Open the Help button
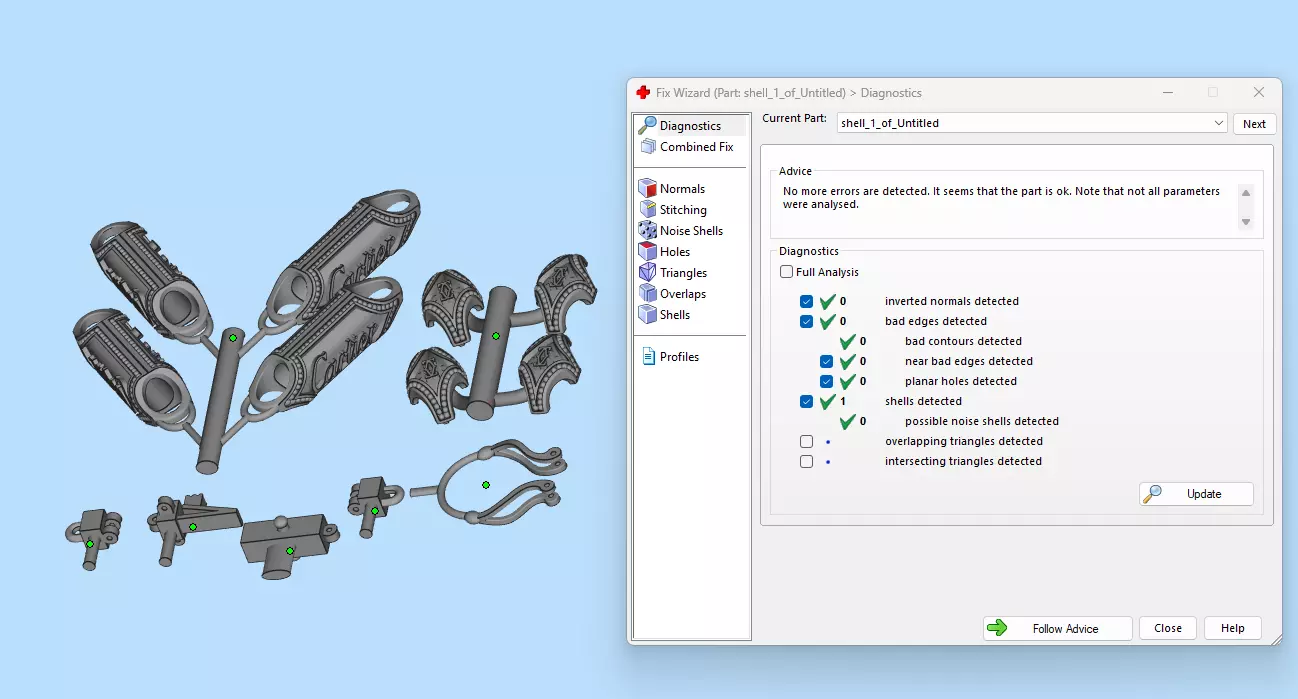 [1233, 629]
